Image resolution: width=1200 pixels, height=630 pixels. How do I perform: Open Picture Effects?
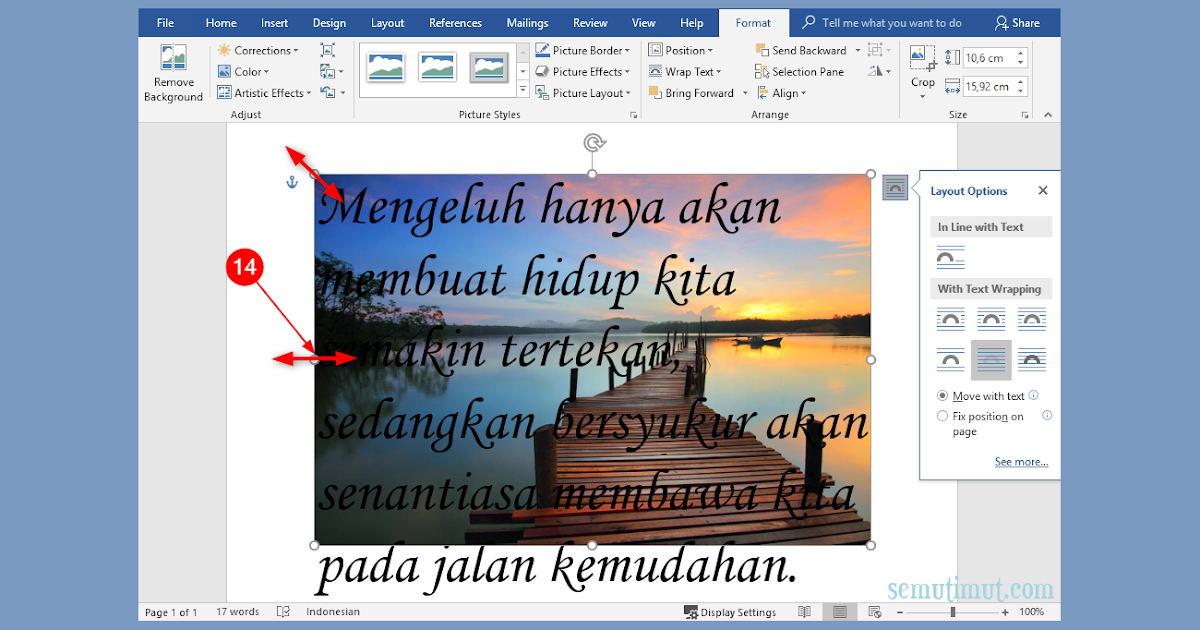585,71
